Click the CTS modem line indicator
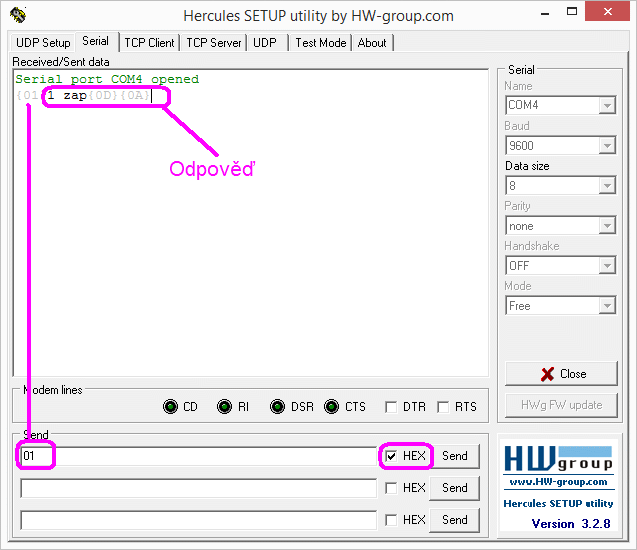Image resolution: width=637 pixels, height=550 pixels. click(x=332, y=407)
